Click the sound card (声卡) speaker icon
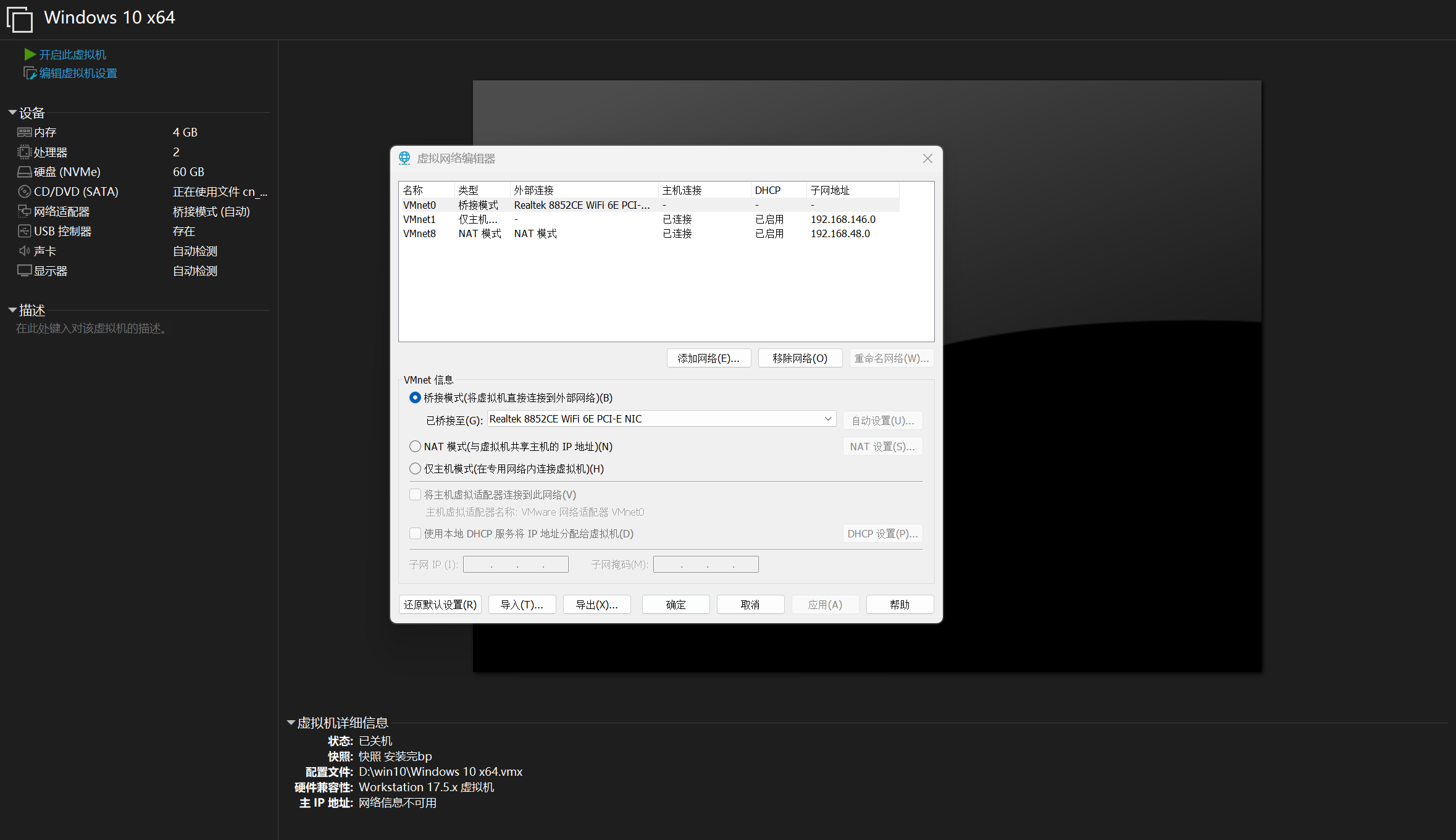 (24, 251)
